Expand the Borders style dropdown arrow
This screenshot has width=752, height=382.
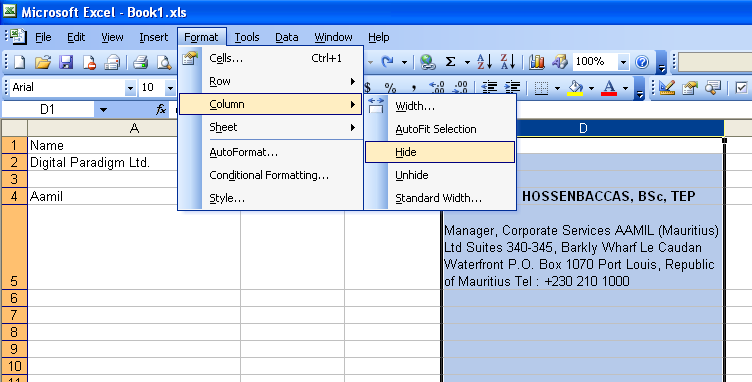557,88
